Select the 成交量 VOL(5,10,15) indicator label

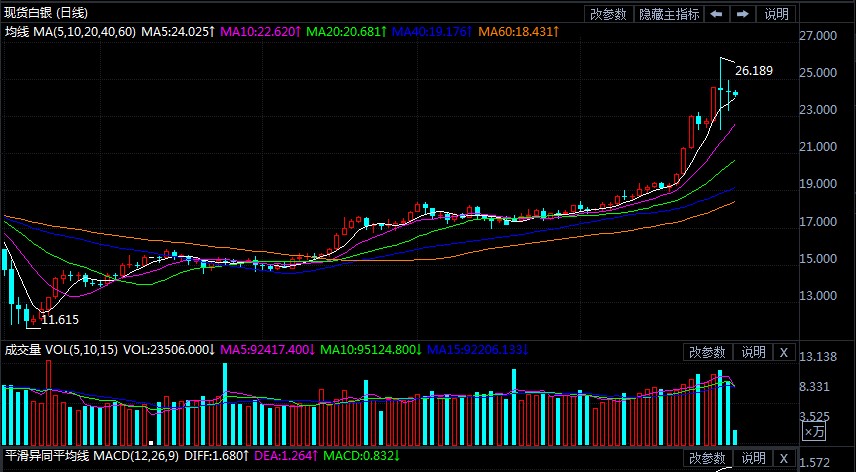coord(60,350)
